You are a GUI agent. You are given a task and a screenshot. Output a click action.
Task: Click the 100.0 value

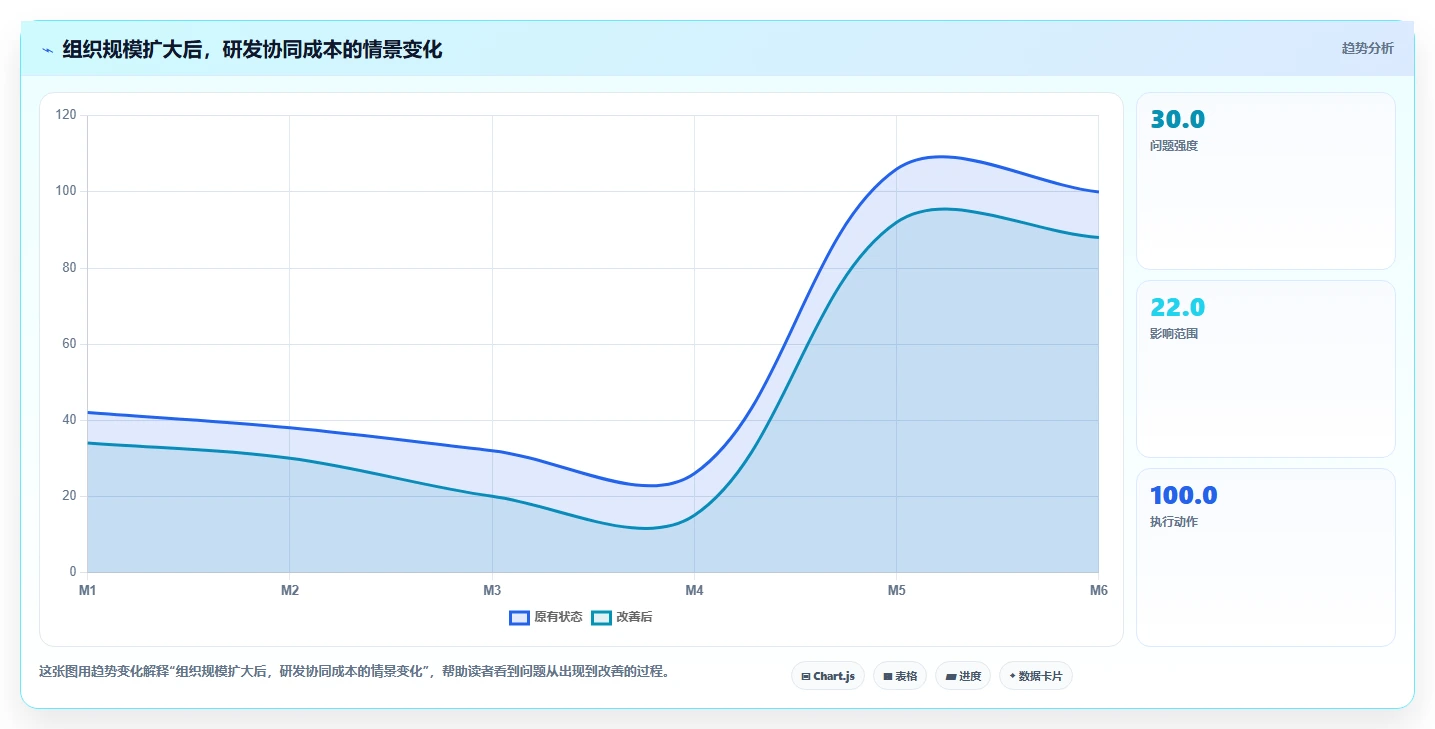1184,496
